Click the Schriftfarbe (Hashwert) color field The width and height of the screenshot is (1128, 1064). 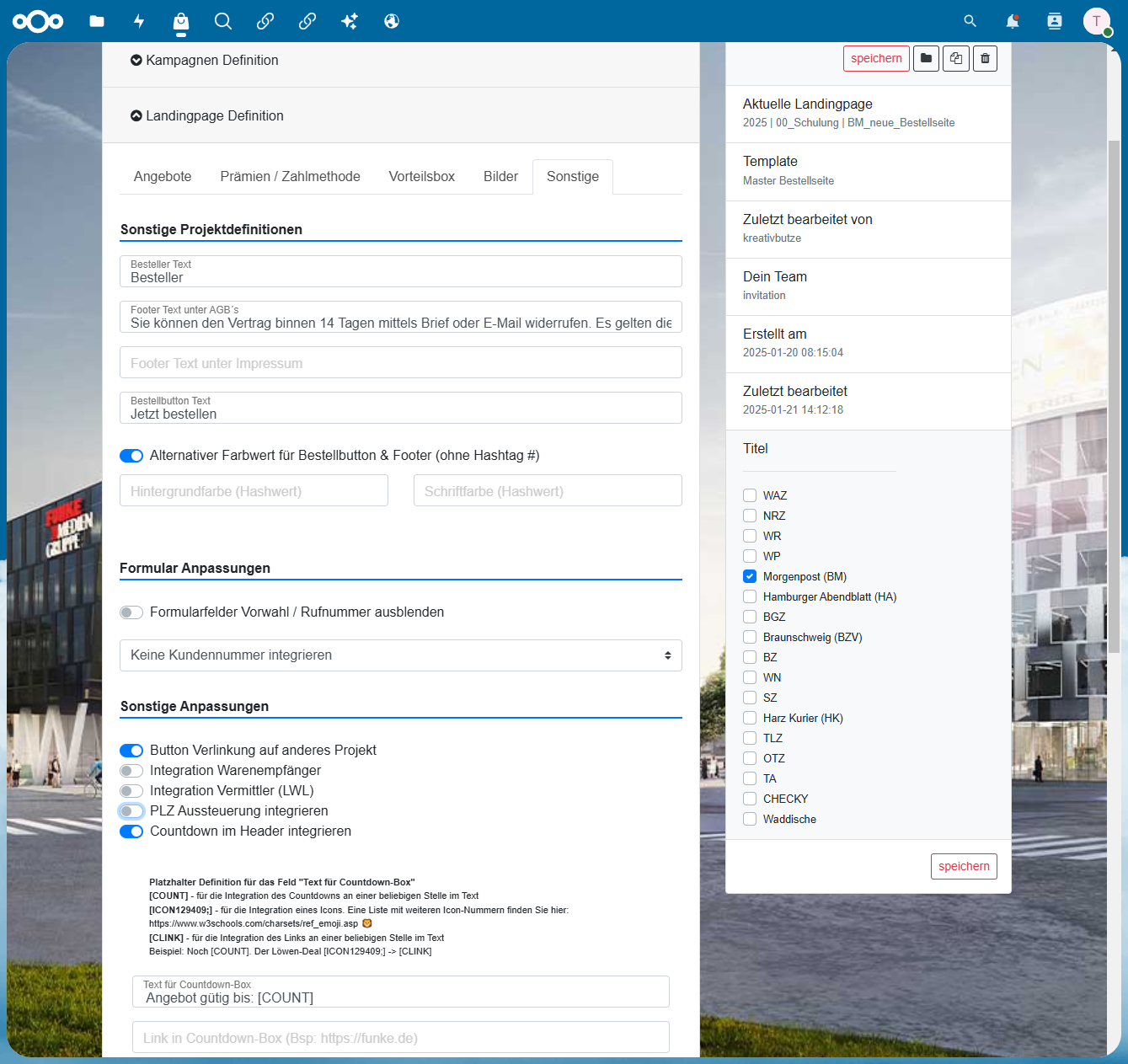coord(548,490)
